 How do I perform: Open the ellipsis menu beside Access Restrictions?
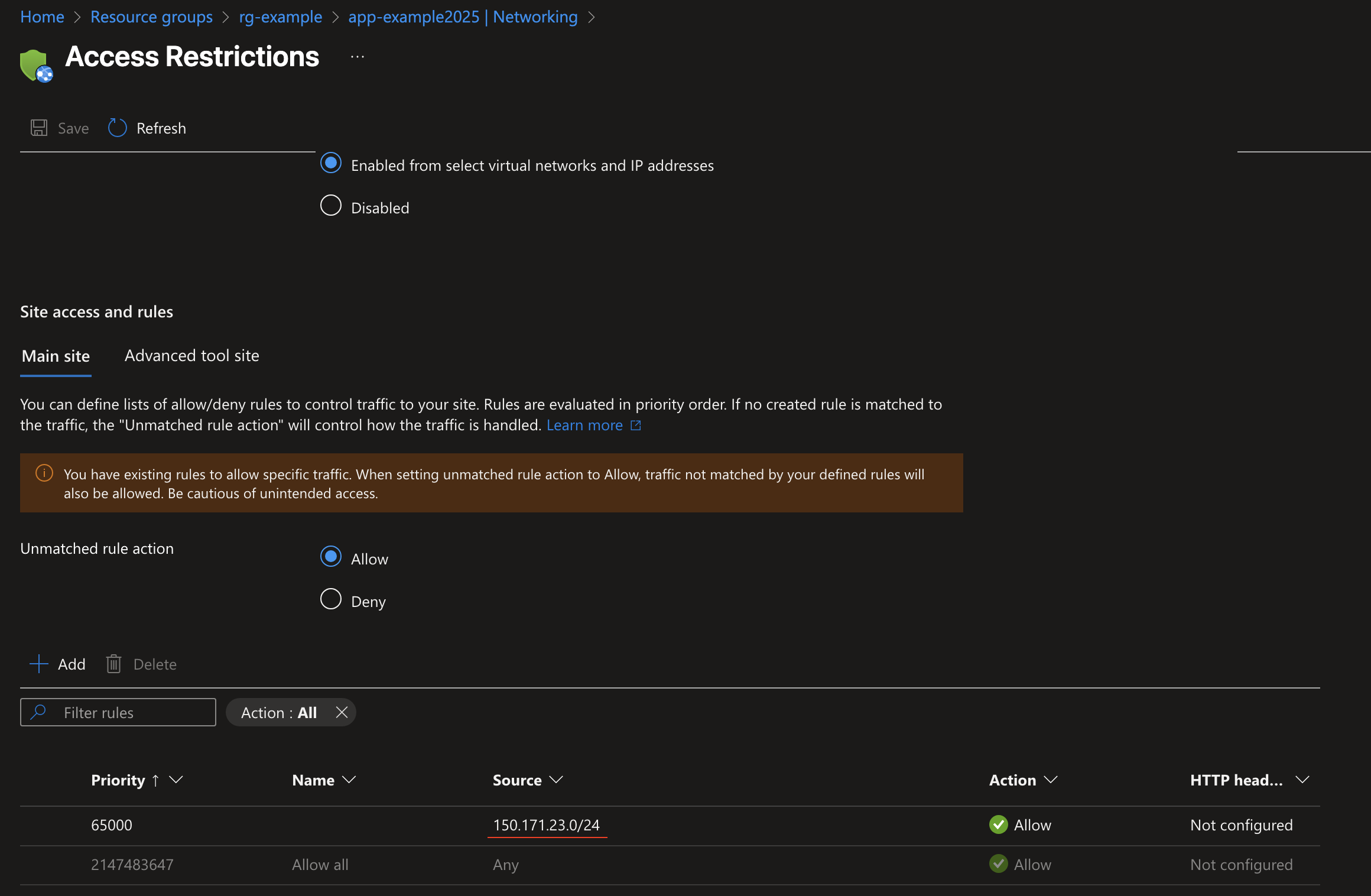[358, 57]
